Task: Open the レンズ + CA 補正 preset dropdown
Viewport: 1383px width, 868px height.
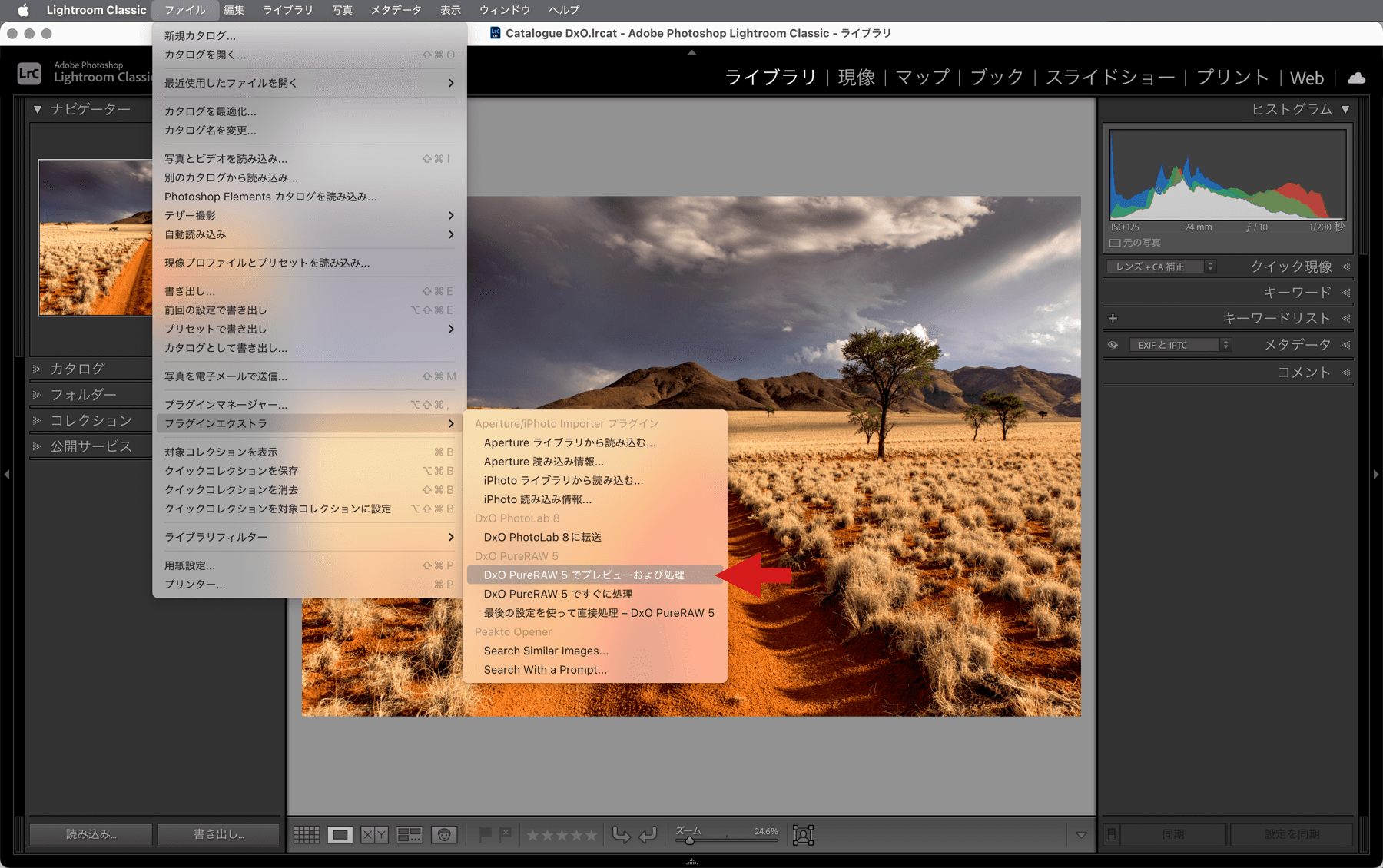Action: (1161, 267)
